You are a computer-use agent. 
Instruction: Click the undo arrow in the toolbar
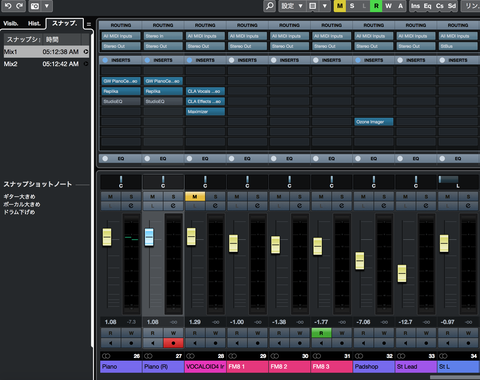pos(8,6)
